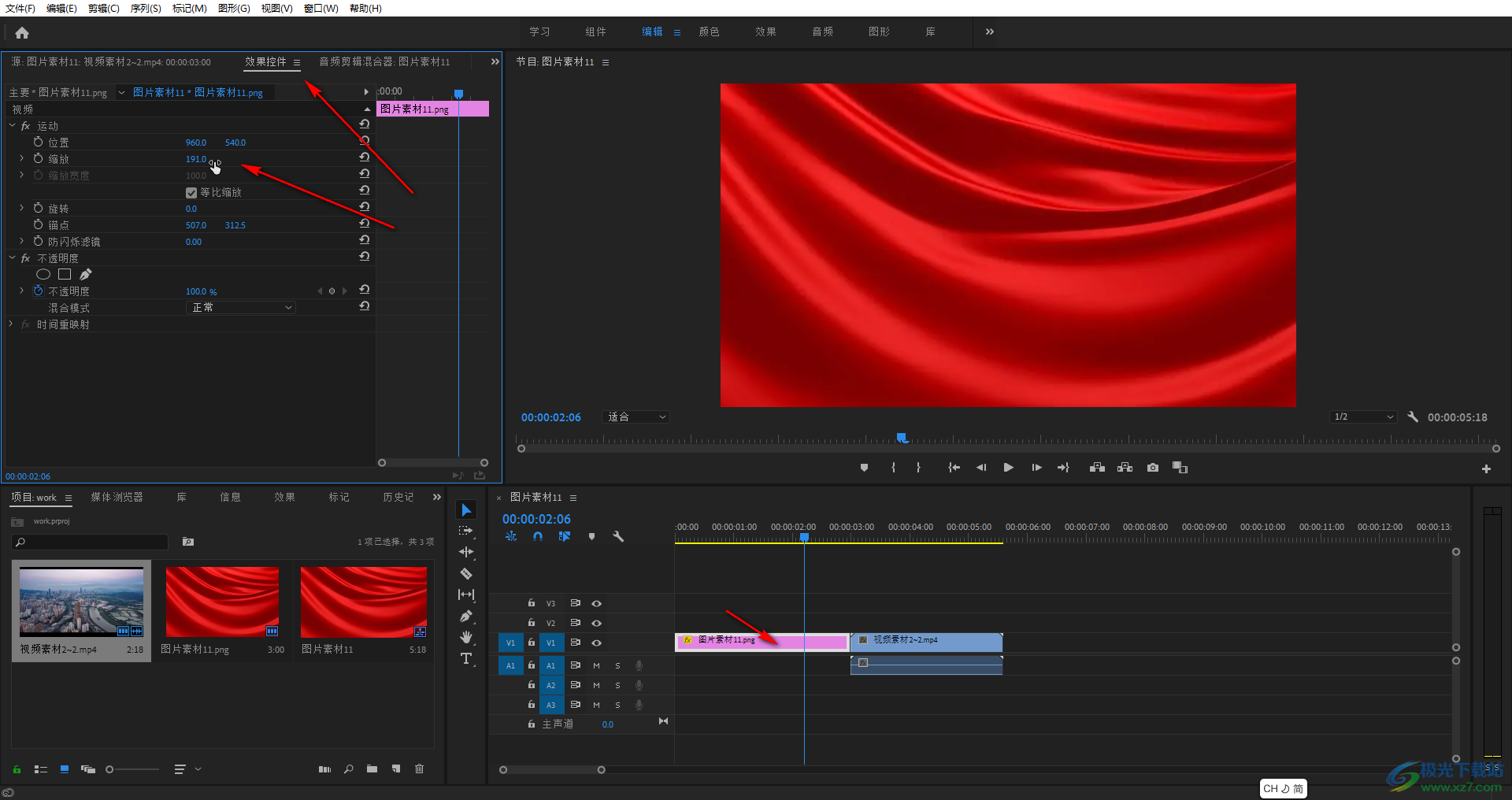Expand the Rotation parameter row
The width and height of the screenshot is (1512, 800).
click(22, 208)
